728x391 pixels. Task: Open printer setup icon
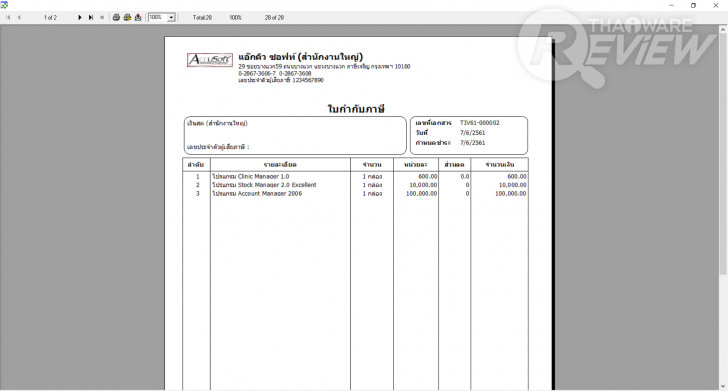coord(127,18)
